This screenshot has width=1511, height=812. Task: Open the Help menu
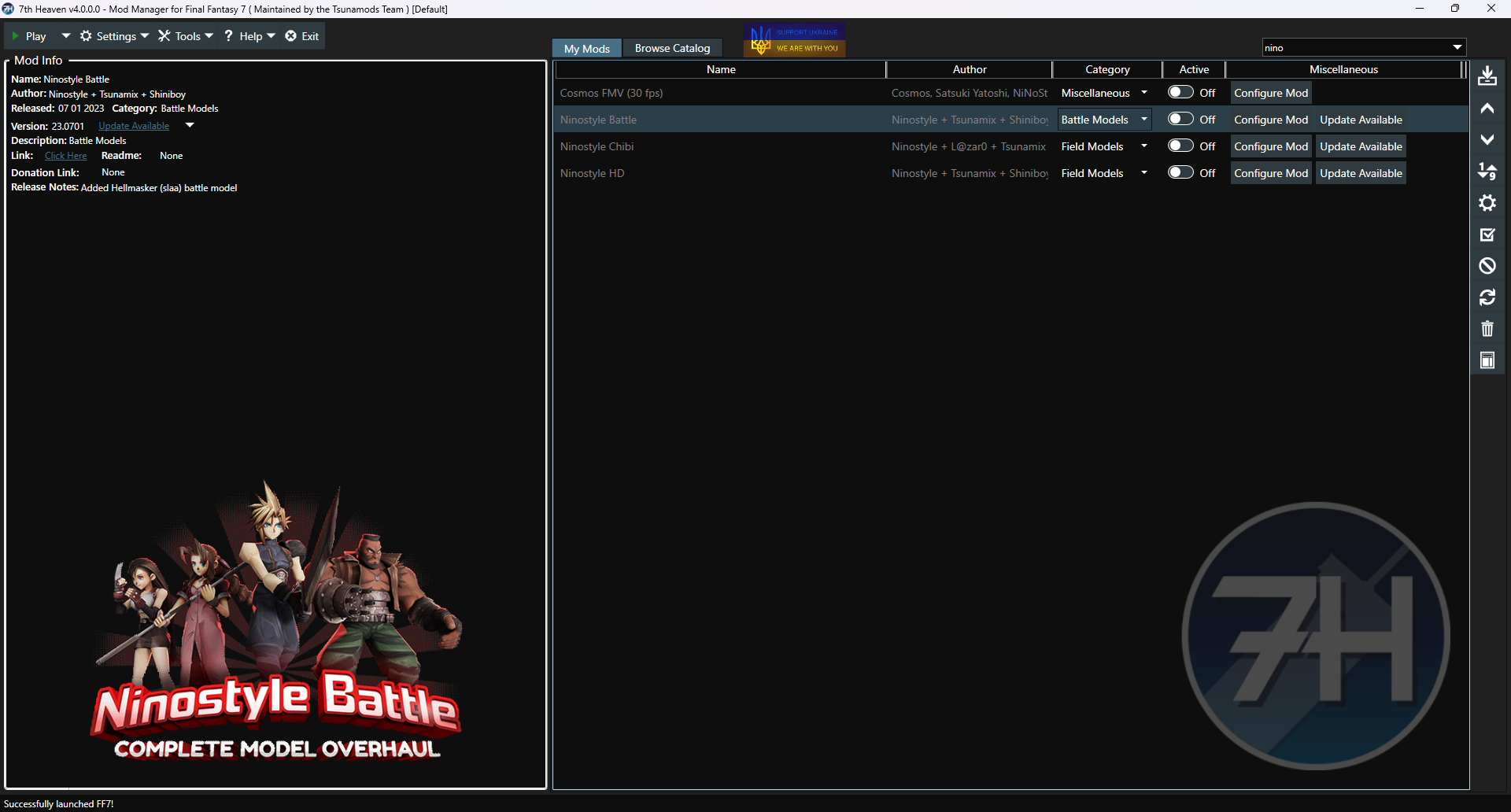(x=250, y=36)
